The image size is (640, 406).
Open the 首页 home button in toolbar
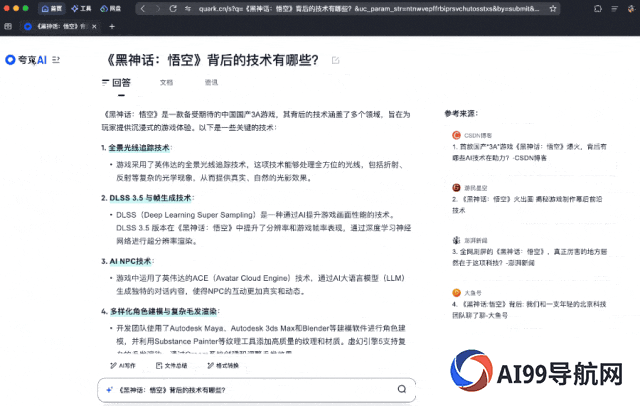[51, 9]
